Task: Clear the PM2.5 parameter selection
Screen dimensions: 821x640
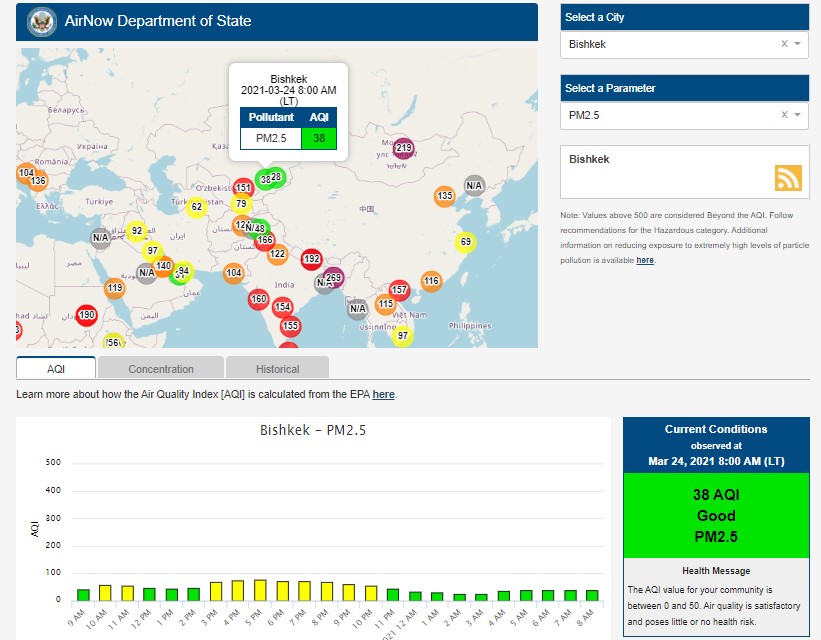Action: pyautogui.click(x=784, y=115)
